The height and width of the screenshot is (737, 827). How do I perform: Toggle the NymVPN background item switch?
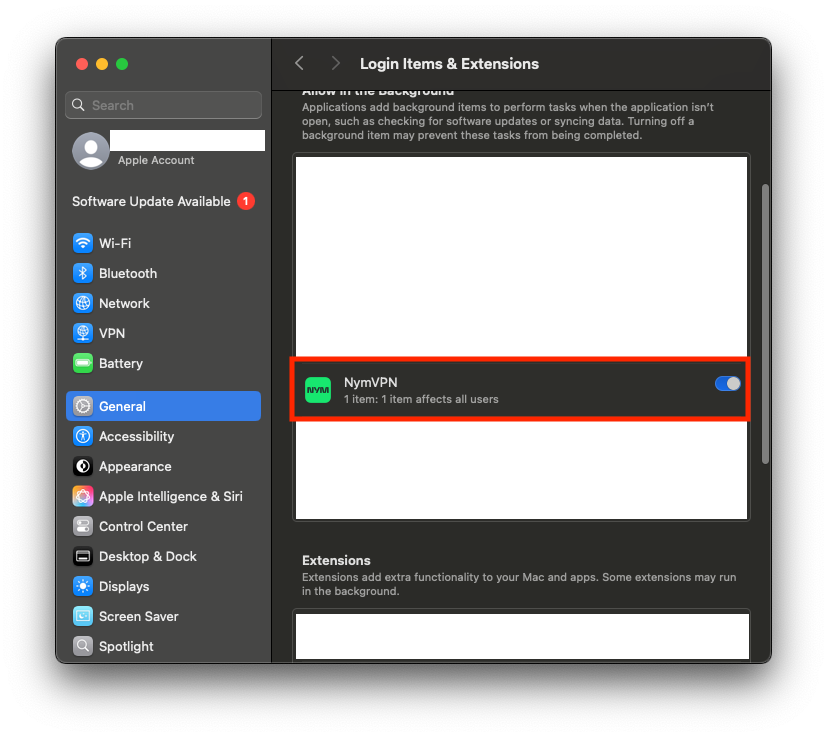coord(727,384)
